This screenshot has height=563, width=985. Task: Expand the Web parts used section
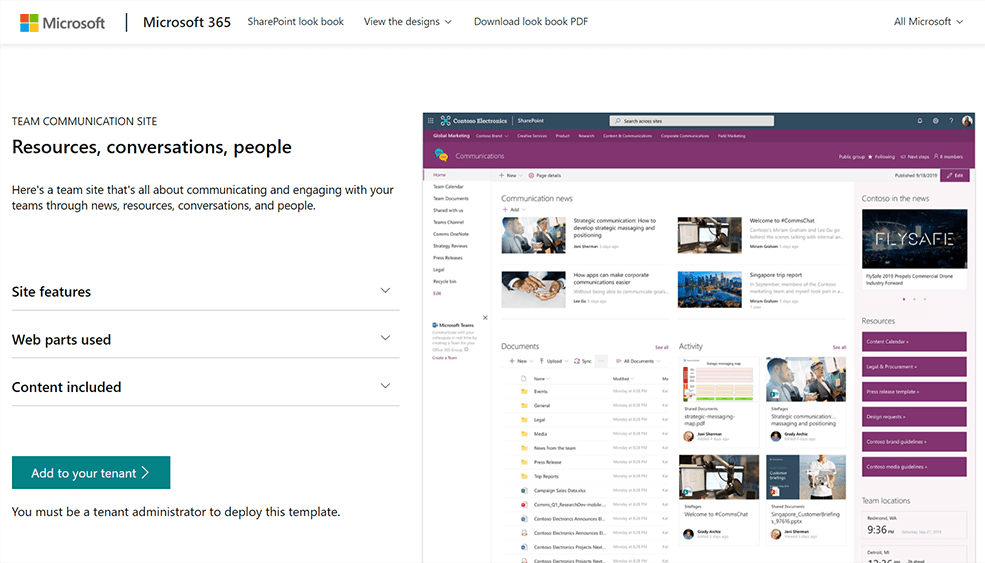tap(205, 339)
